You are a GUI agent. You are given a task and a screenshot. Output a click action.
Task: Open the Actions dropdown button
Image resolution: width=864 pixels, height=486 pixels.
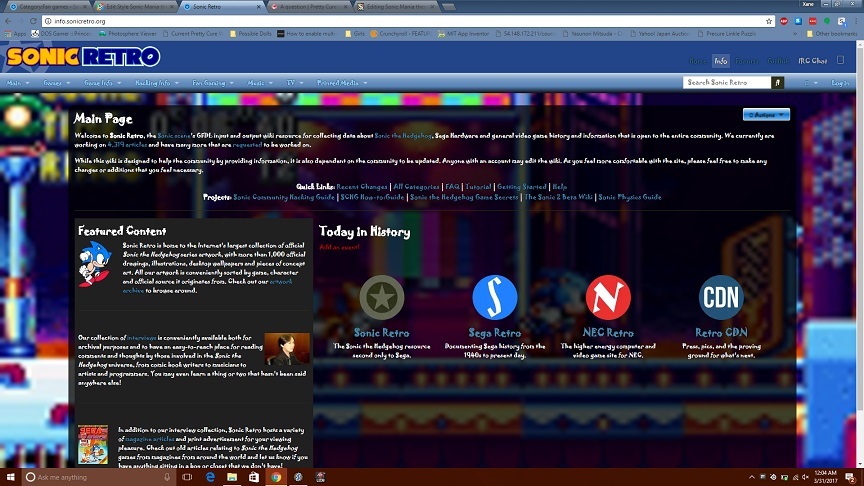tap(766, 115)
